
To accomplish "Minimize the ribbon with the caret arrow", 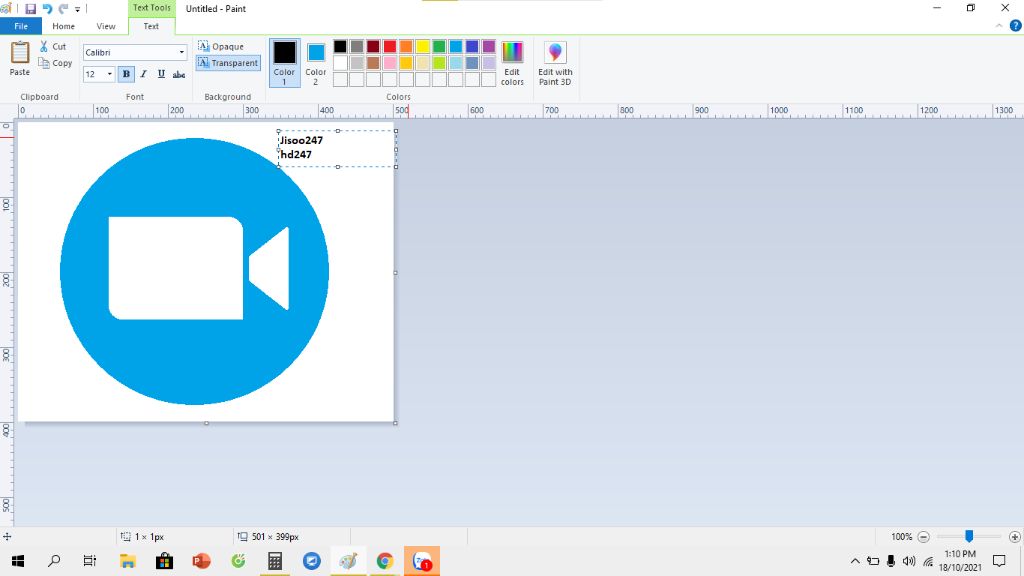I will [x=999, y=26].
